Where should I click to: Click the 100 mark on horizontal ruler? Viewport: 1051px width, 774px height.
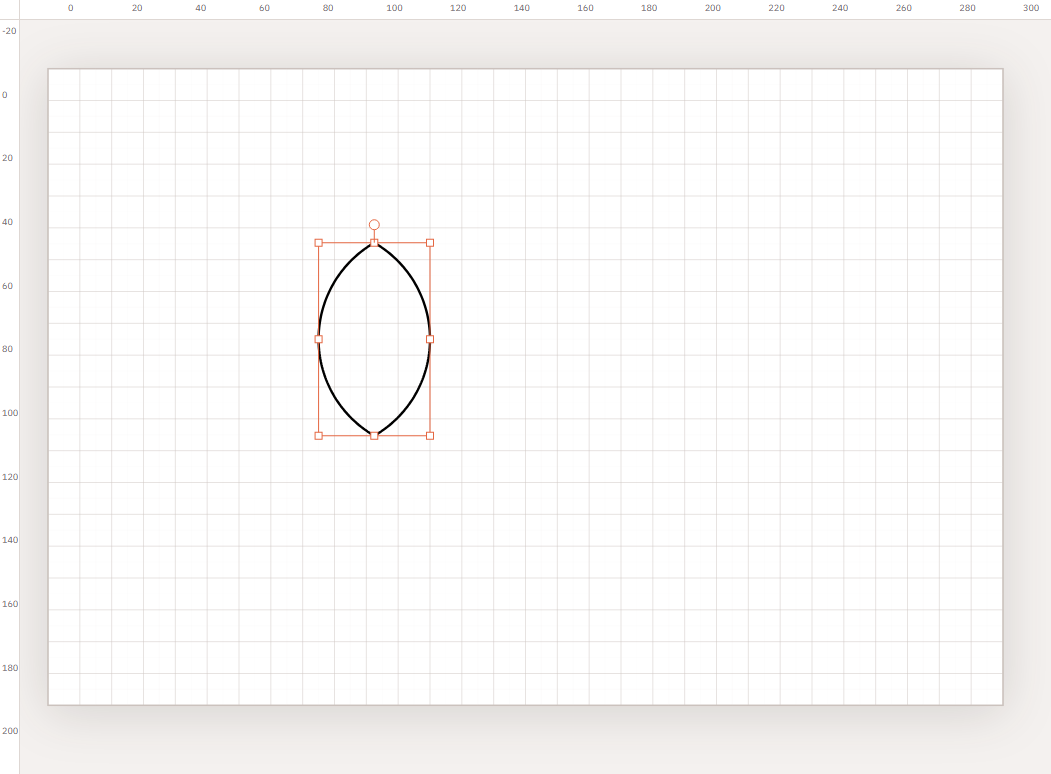point(394,8)
